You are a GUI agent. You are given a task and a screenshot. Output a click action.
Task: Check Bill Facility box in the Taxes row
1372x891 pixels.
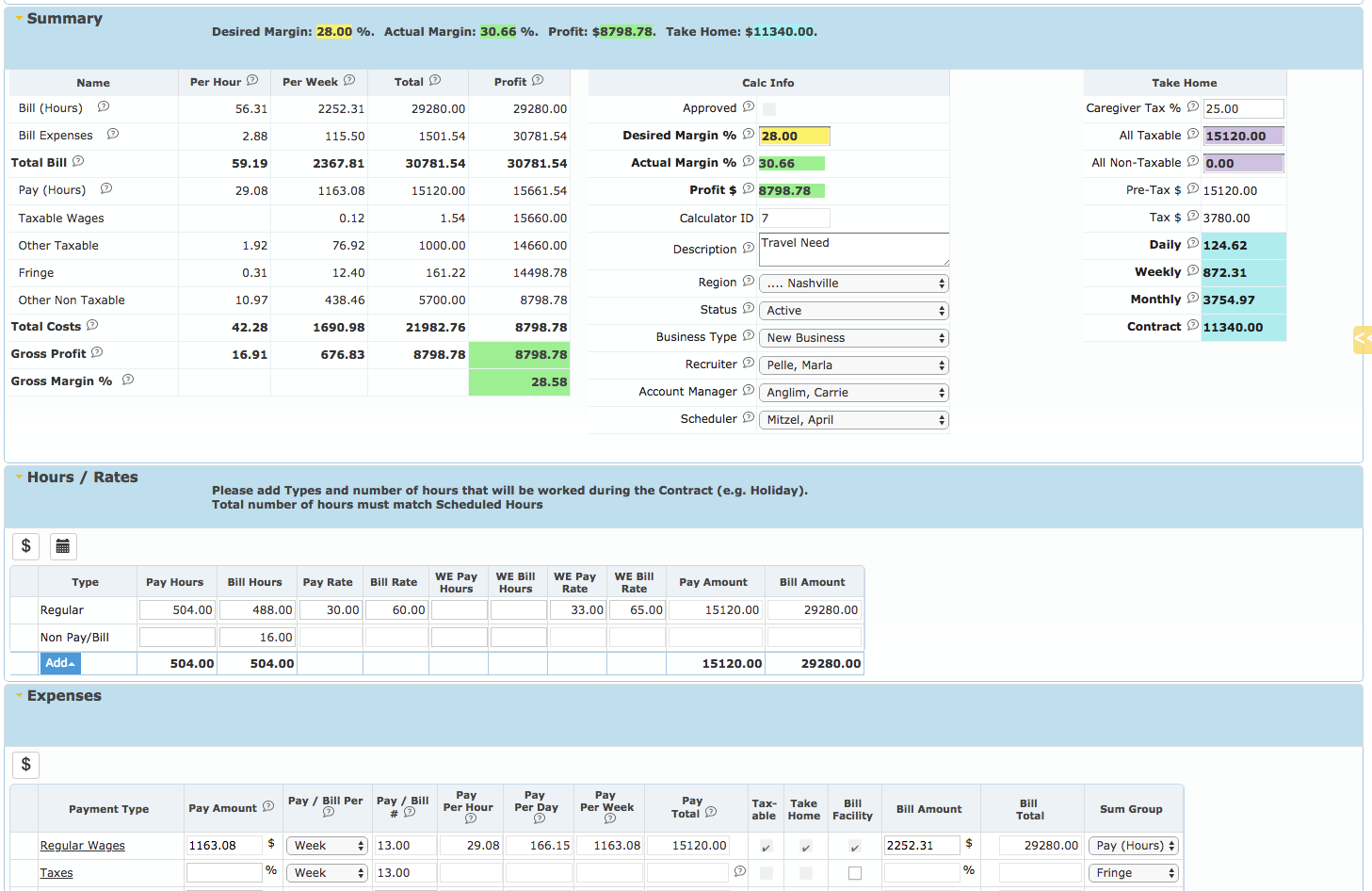pyautogui.click(x=855, y=874)
